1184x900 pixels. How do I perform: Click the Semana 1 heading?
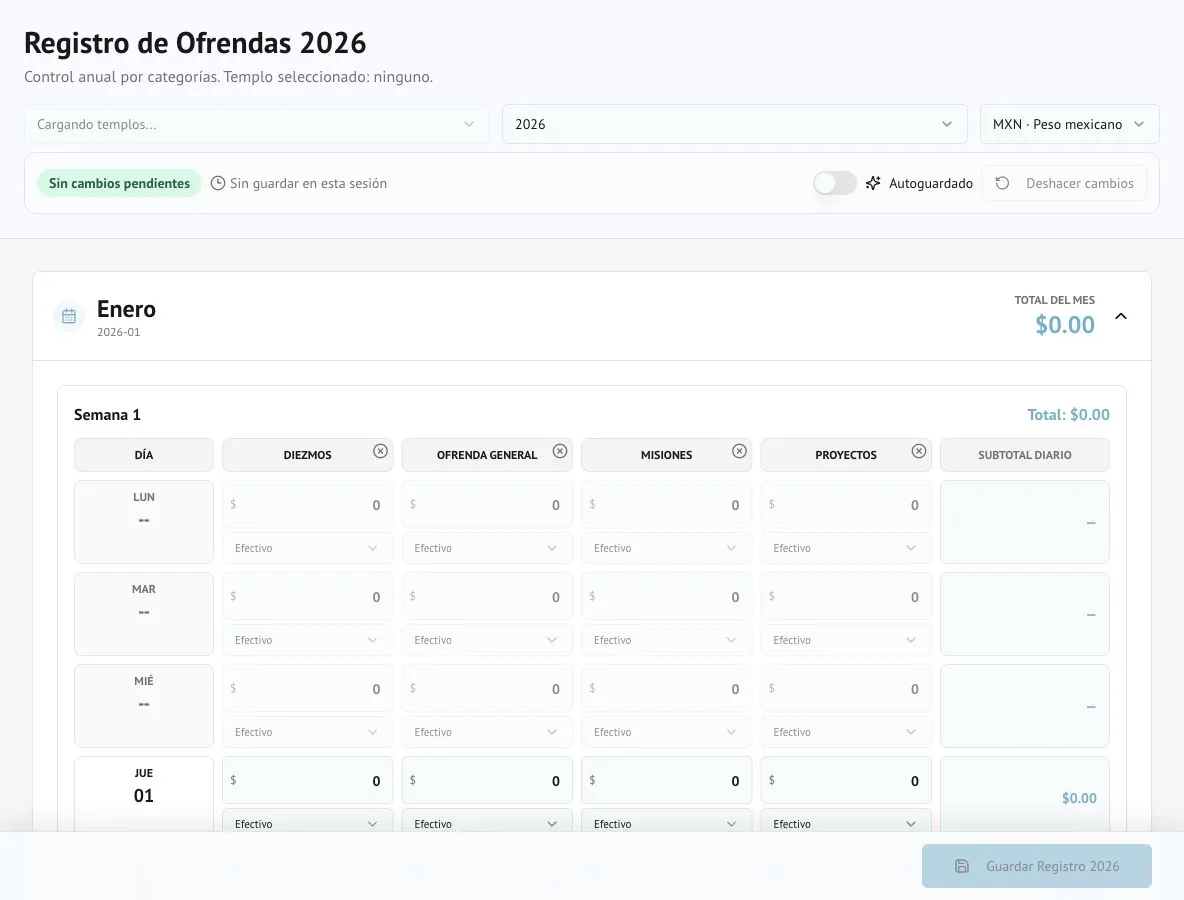point(107,415)
